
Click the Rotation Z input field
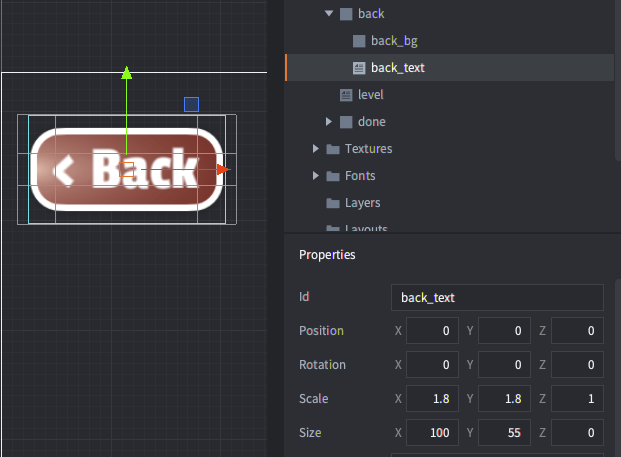577,364
